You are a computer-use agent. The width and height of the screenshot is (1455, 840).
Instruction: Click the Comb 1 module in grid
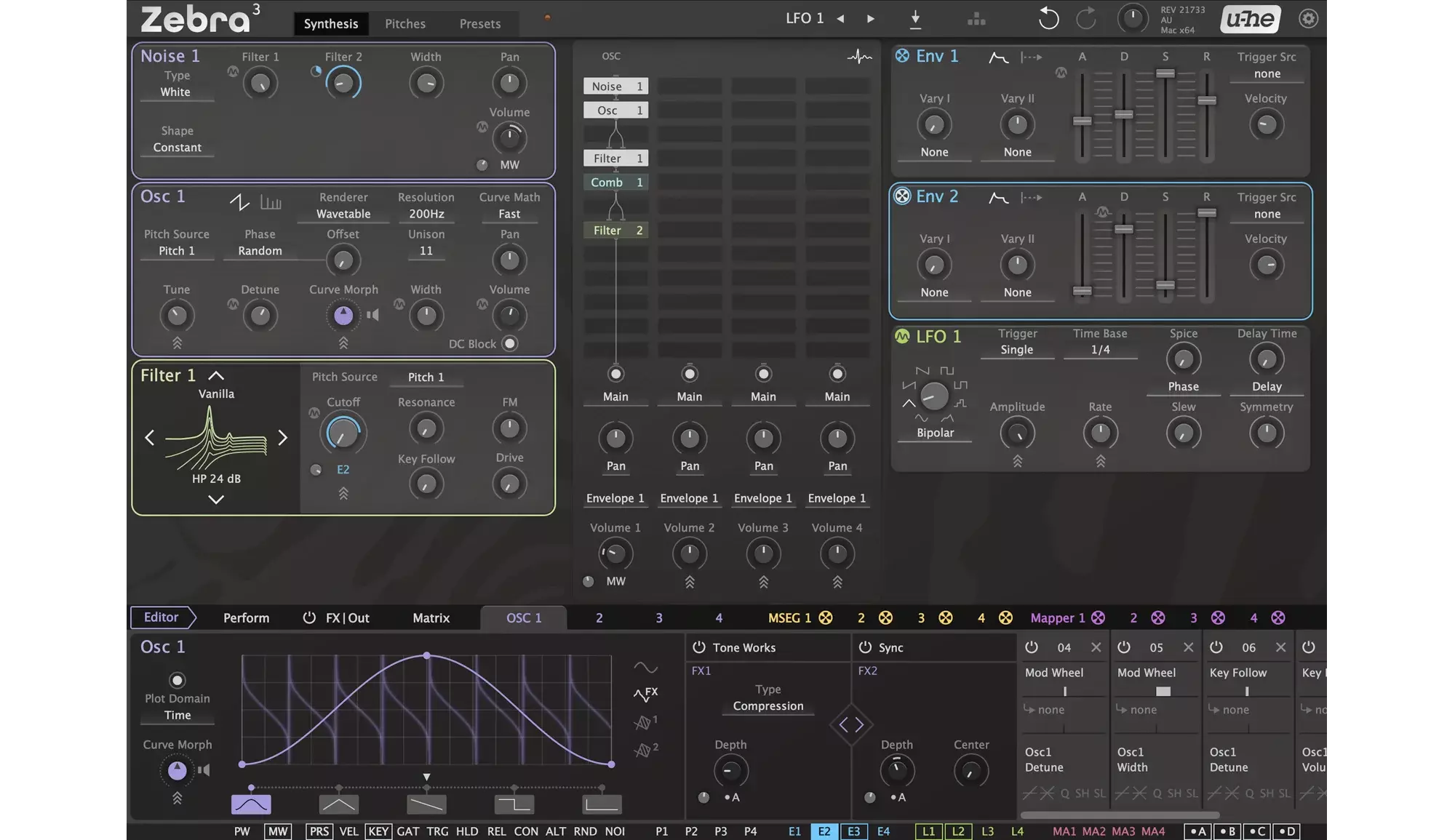615,183
